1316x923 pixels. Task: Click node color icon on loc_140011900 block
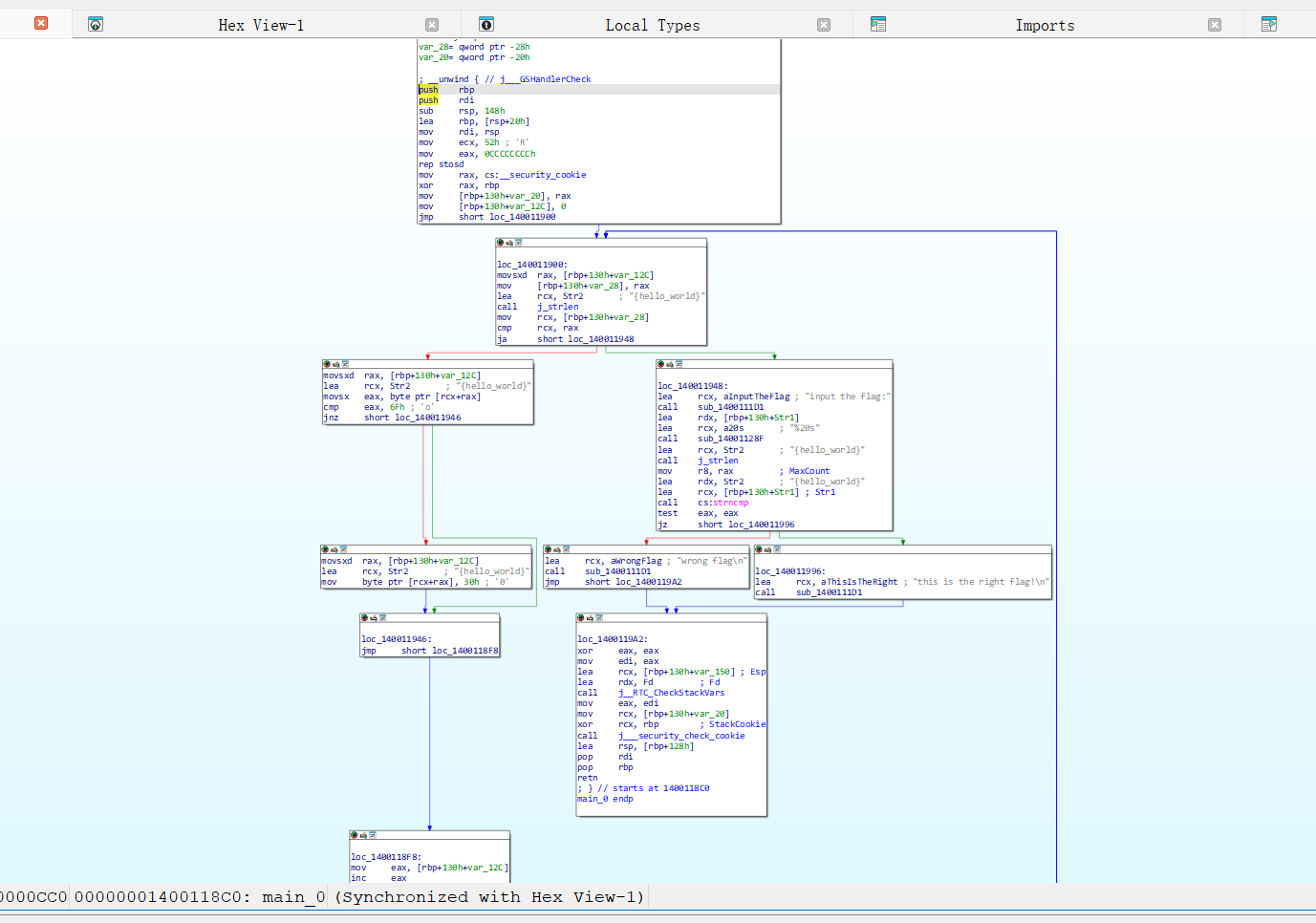(x=500, y=243)
